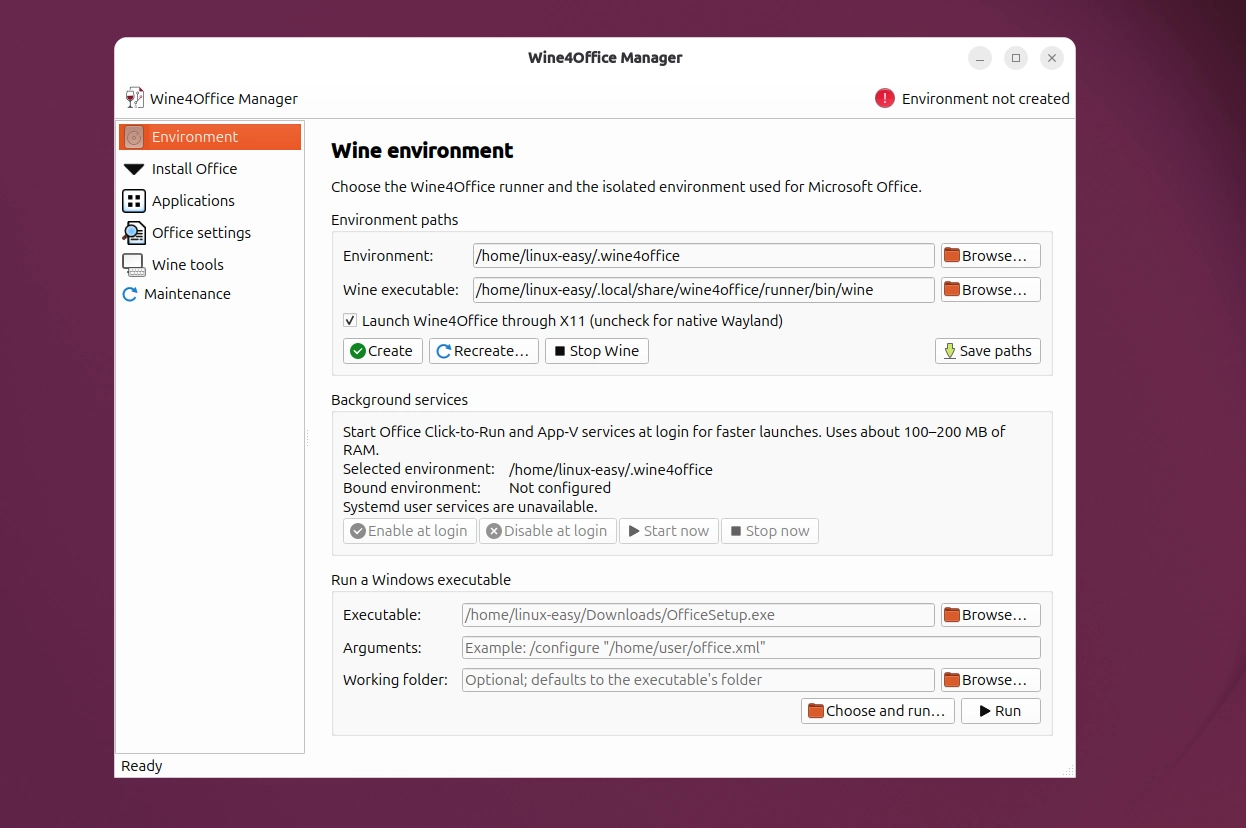Select the Environment sidebar icon
Image resolution: width=1246 pixels, height=828 pixels.
[x=134, y=137]
